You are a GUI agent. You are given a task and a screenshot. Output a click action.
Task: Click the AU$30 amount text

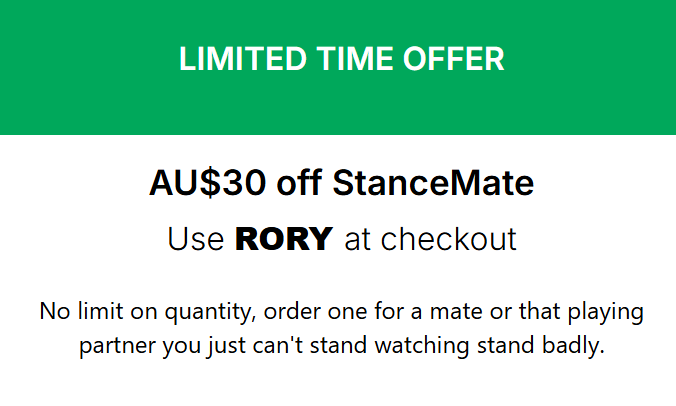[x=207, y=183]
